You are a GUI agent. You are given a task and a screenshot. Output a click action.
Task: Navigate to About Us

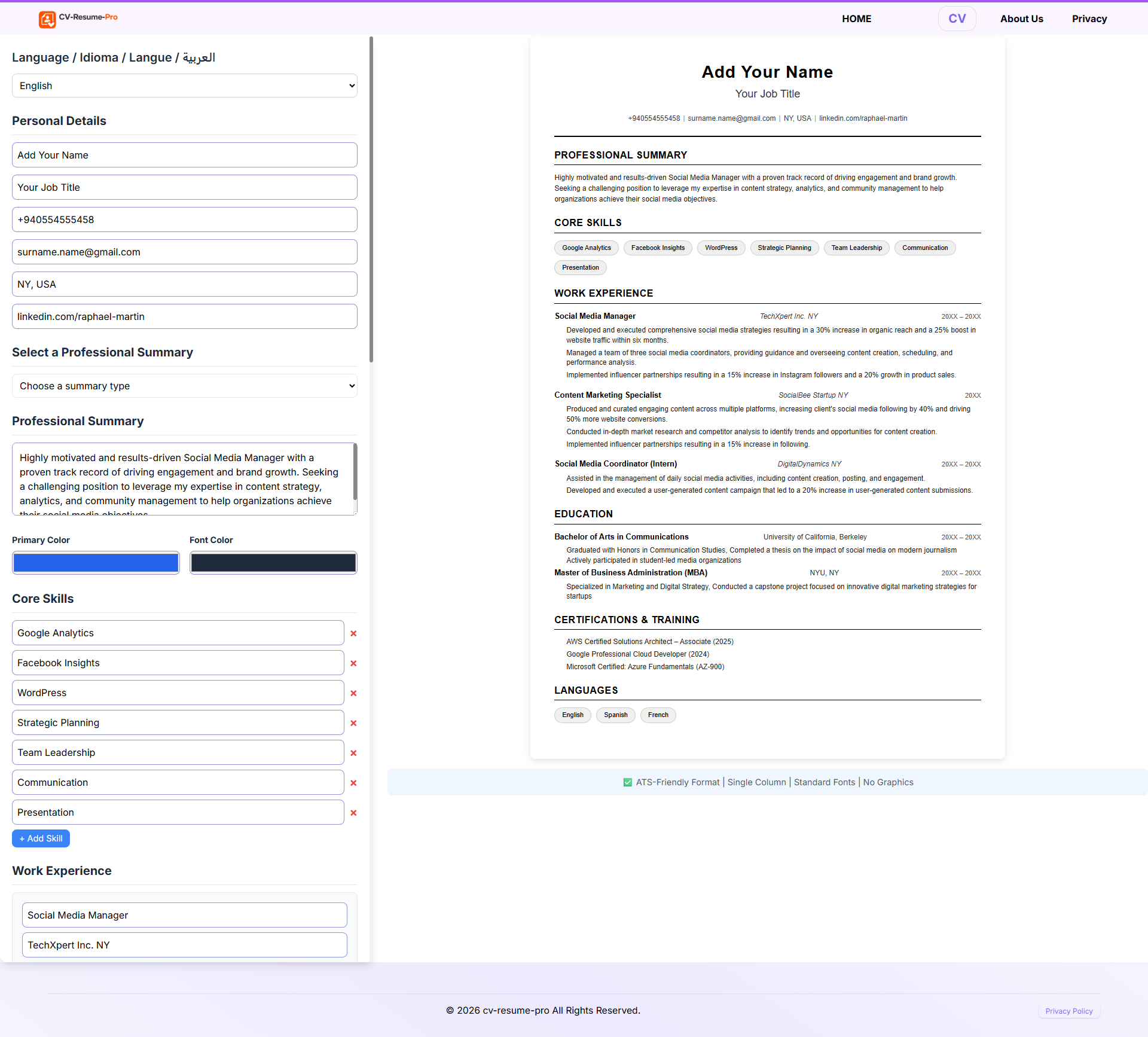(1022, 19)
